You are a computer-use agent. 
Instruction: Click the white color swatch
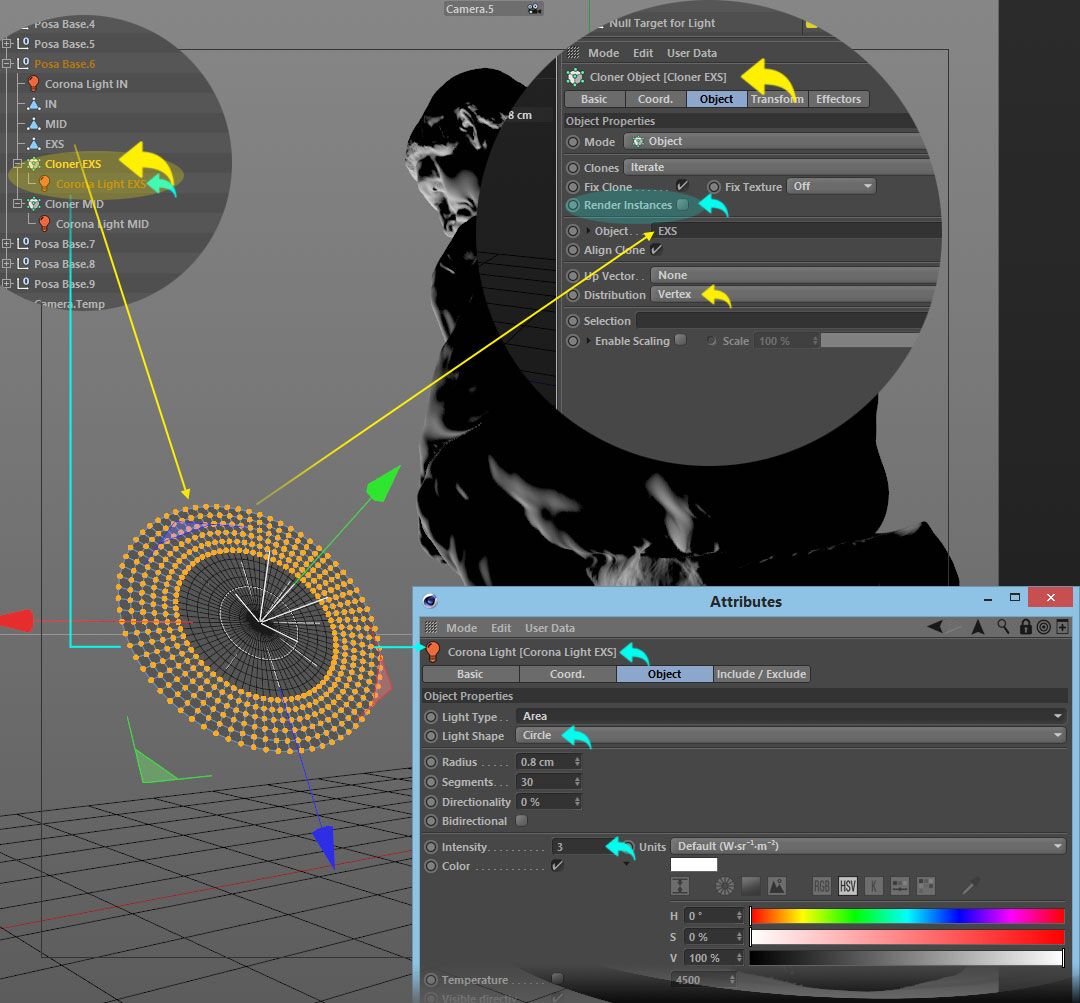[694, 865]
